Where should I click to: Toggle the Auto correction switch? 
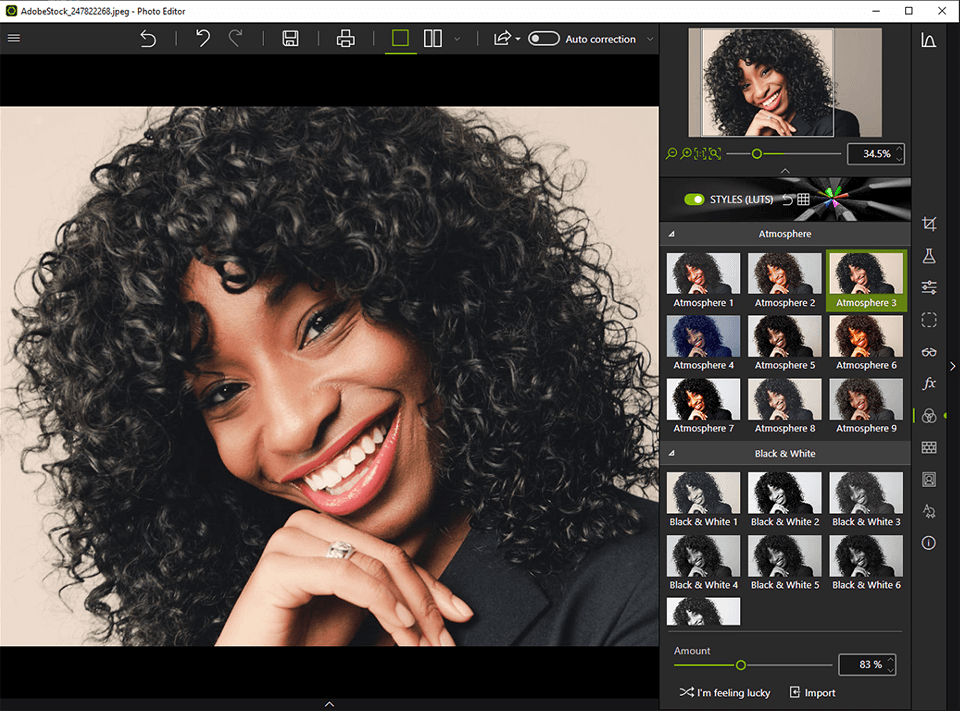[543, 39]
